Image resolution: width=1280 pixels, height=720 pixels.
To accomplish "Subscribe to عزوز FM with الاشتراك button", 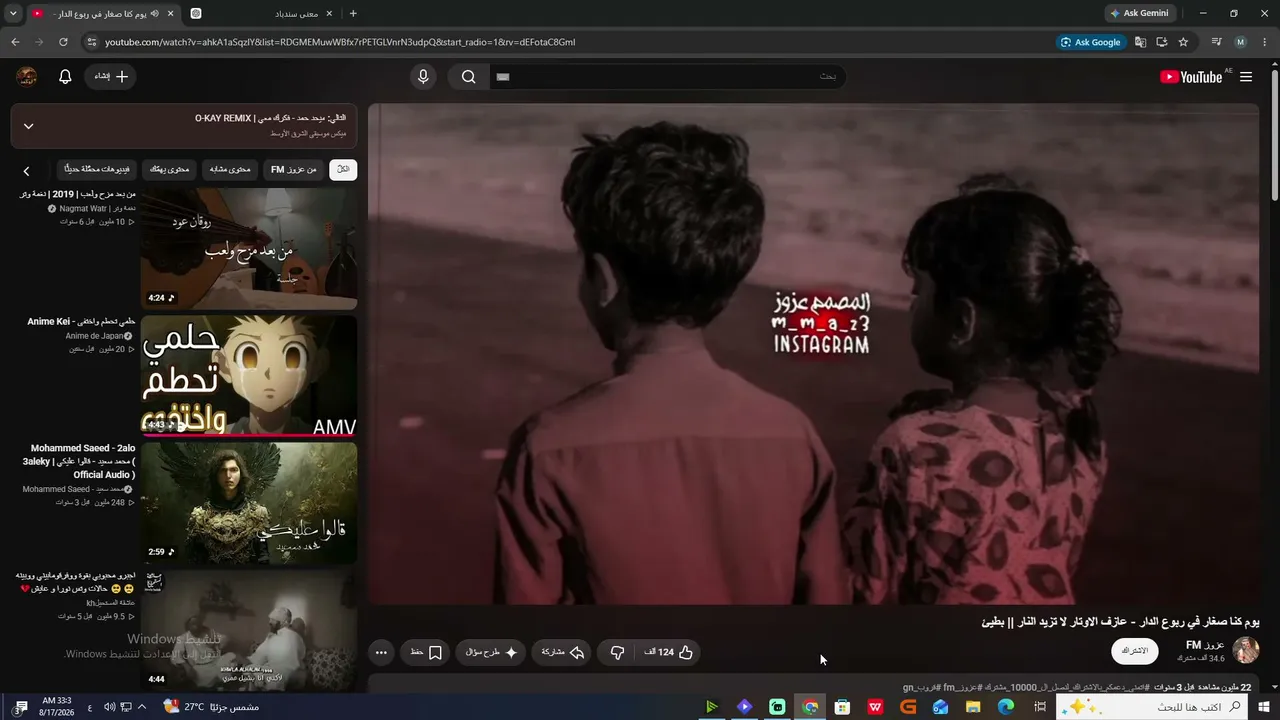I will 1135,651.
